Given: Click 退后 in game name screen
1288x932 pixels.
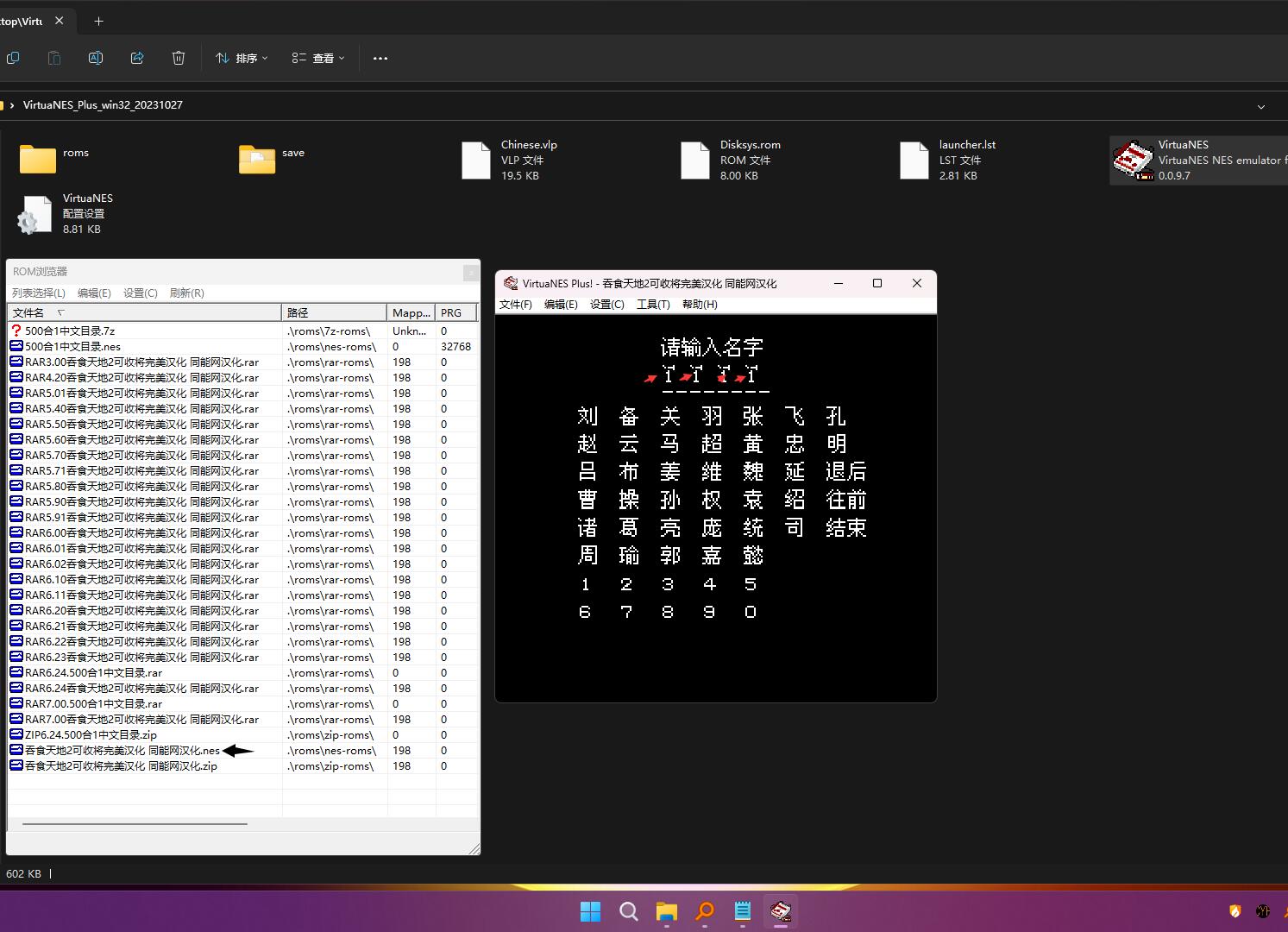Looking at the screenshot, I should [x=845, y=471].
